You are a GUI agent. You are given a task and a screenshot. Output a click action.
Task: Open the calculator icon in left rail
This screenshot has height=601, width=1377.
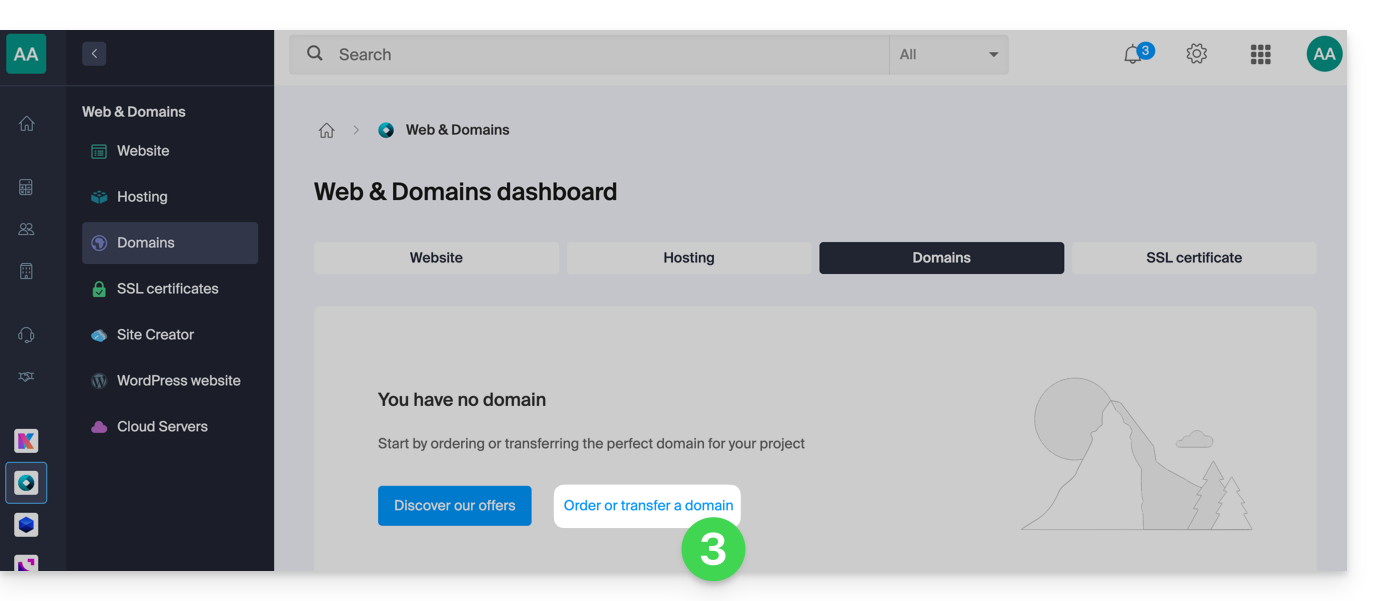tap(27, 187)
